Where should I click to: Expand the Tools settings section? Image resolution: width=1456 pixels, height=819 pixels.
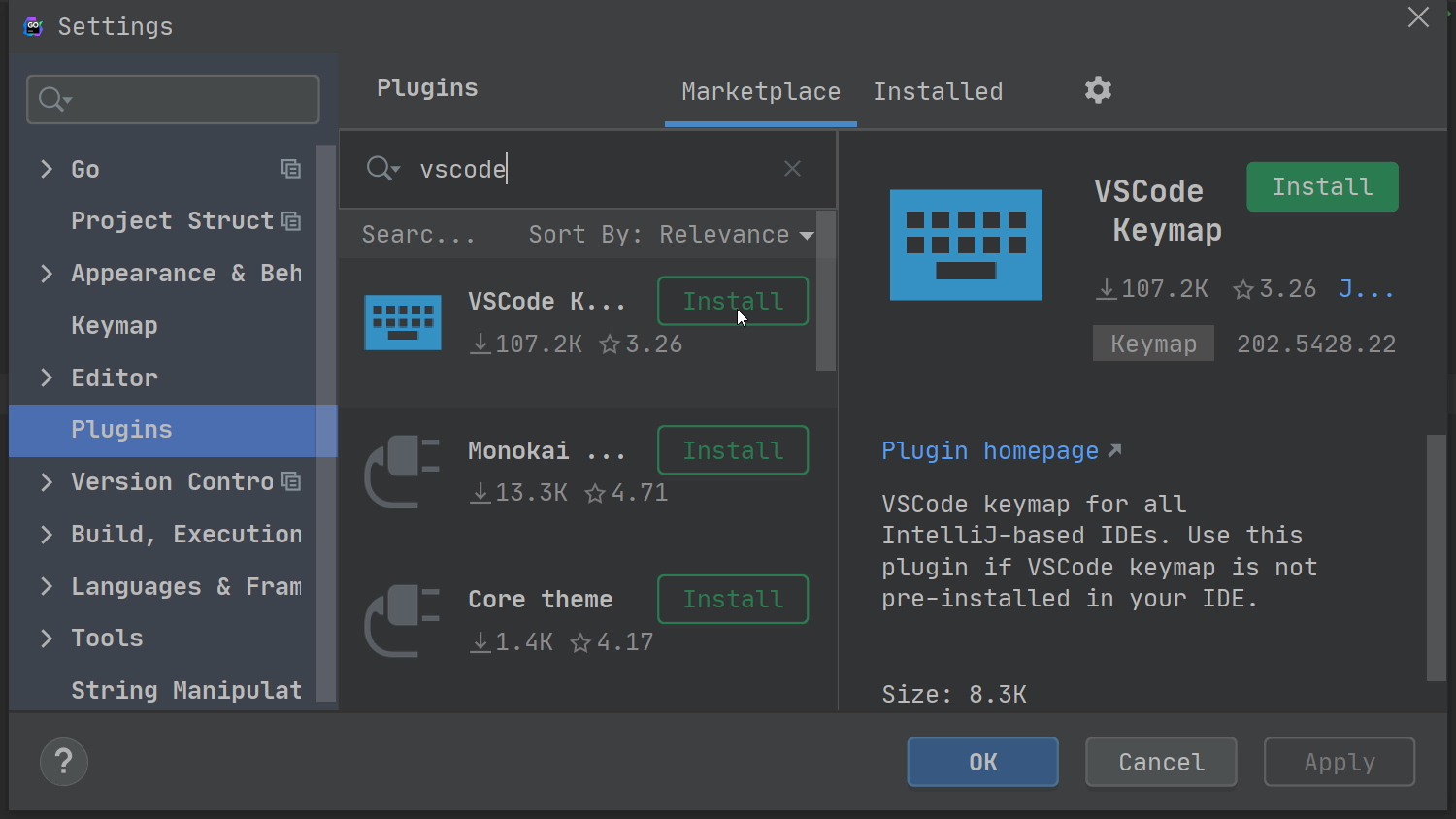(x=47, y=638)
